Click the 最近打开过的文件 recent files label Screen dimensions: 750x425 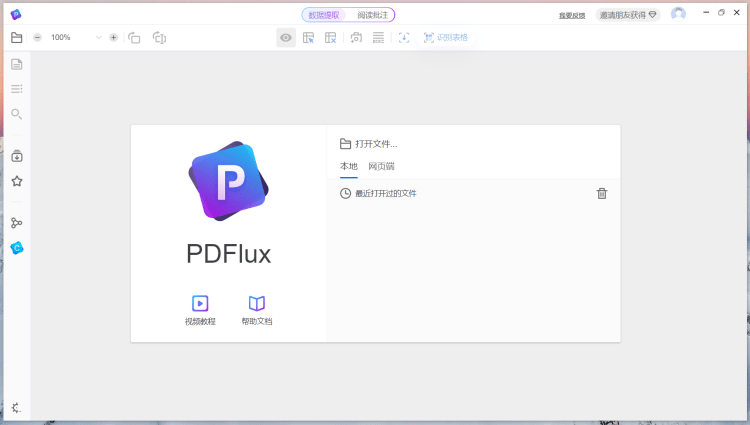[x=386, y=193]
